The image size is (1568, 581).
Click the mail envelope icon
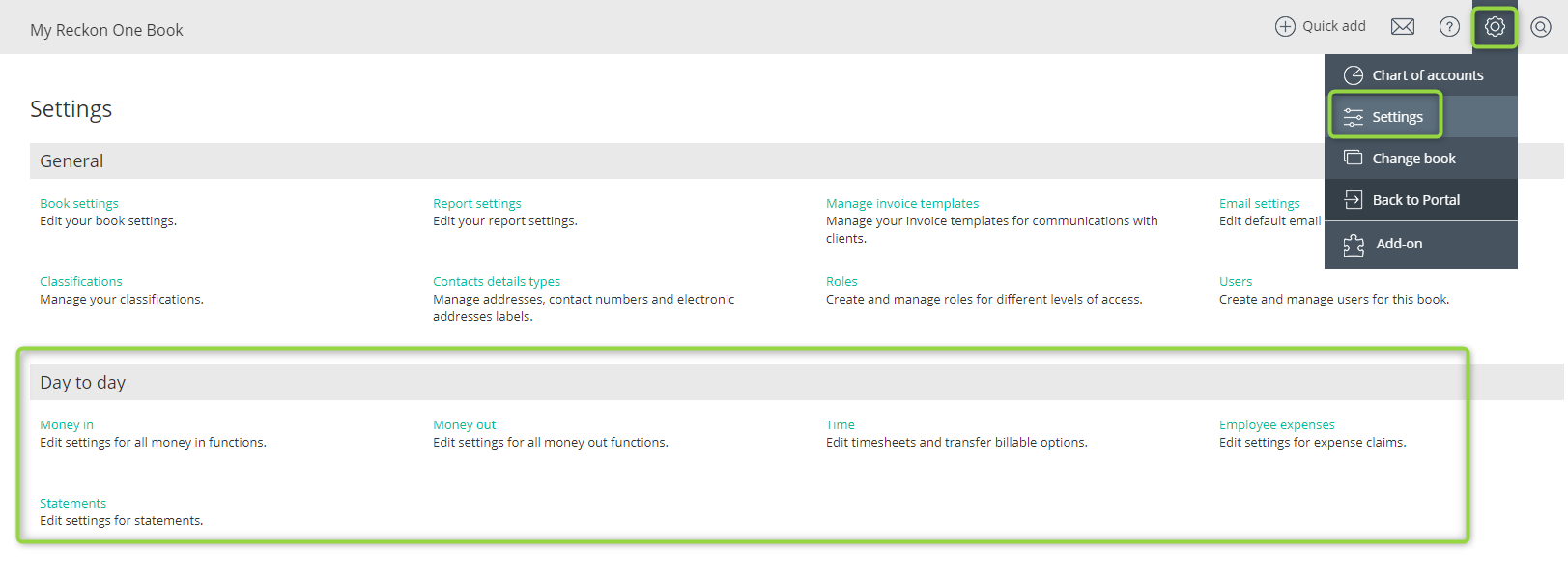(x=1403, y=27)
